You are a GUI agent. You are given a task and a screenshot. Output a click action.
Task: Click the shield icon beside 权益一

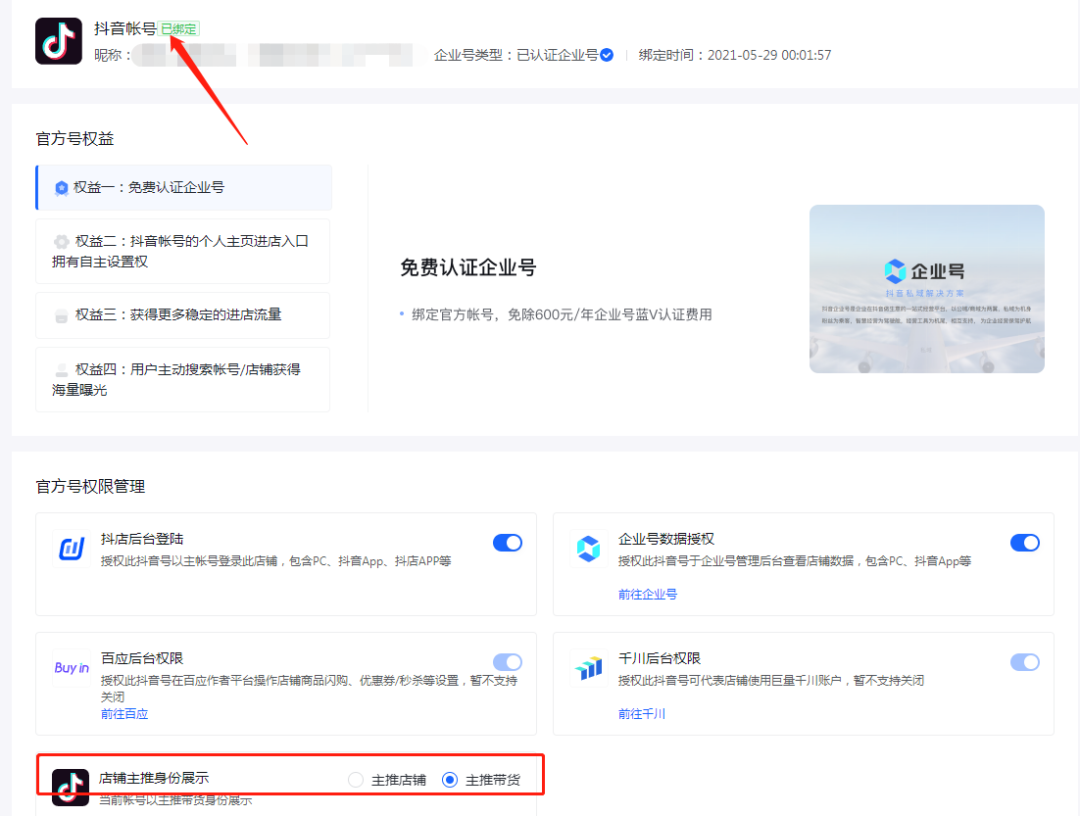point(61,188)
